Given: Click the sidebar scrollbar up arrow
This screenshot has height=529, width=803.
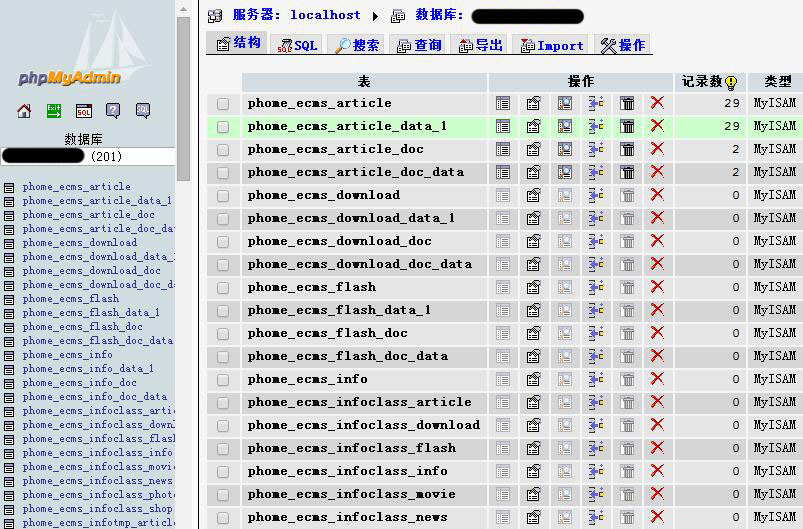Looking at the screenshot, I should point(183,9).
